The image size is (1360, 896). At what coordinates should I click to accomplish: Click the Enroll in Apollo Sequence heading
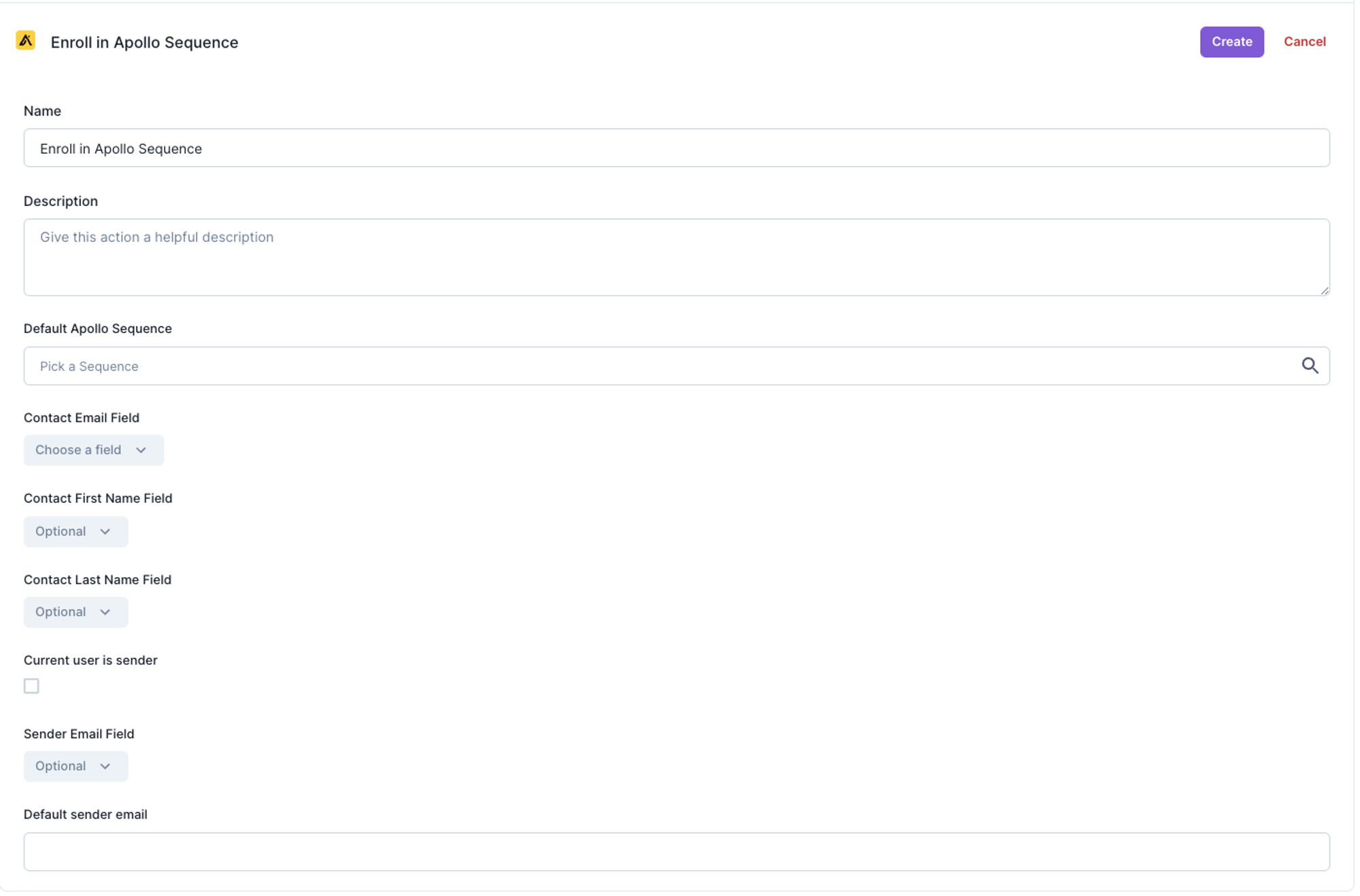[x=144, y=42]
